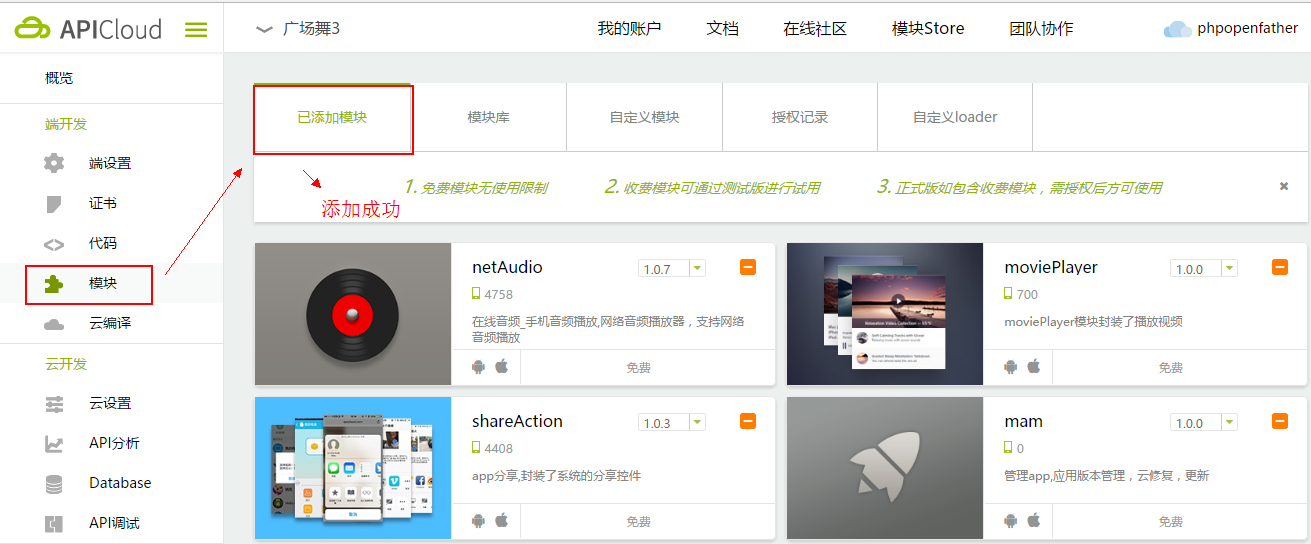
Task: Open 端设置 gear icon in sidebar
Action: (54, 163)
